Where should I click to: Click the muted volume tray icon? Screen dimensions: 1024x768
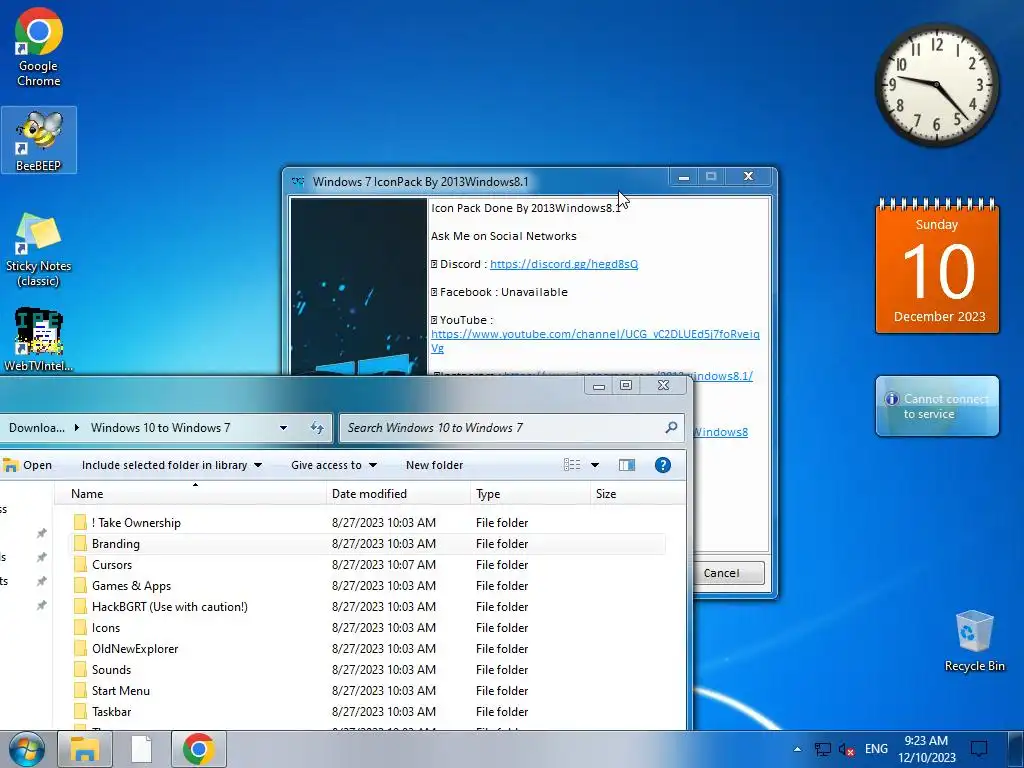[x=846, y=750]
